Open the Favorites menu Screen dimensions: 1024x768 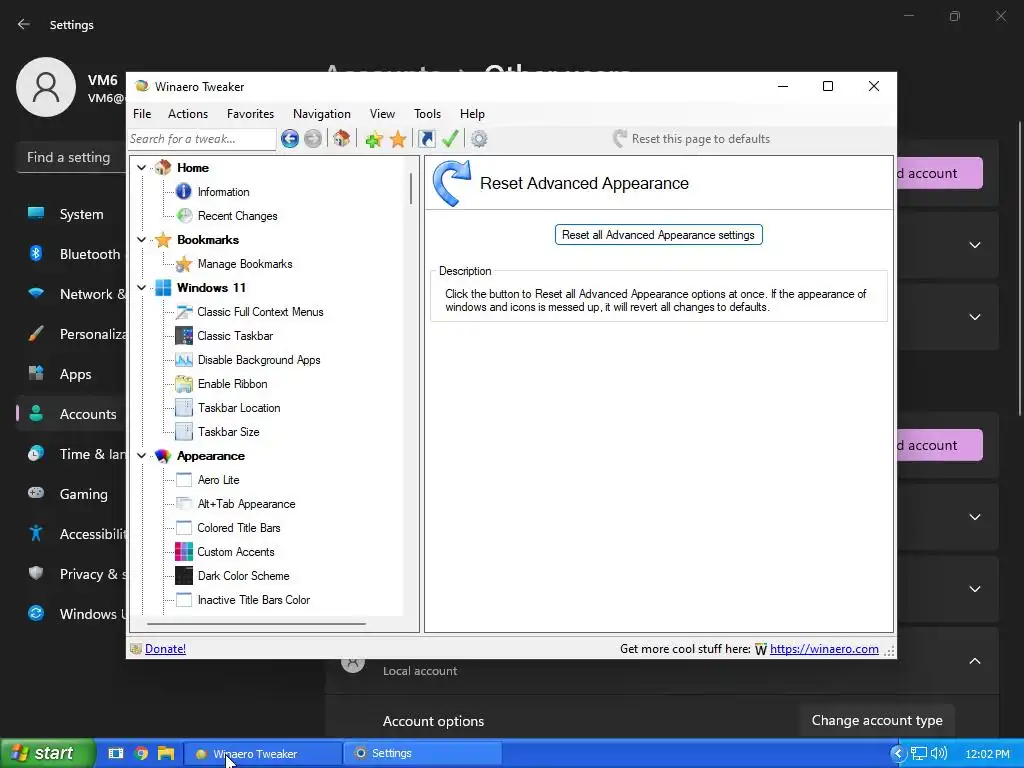pos(250,114)
